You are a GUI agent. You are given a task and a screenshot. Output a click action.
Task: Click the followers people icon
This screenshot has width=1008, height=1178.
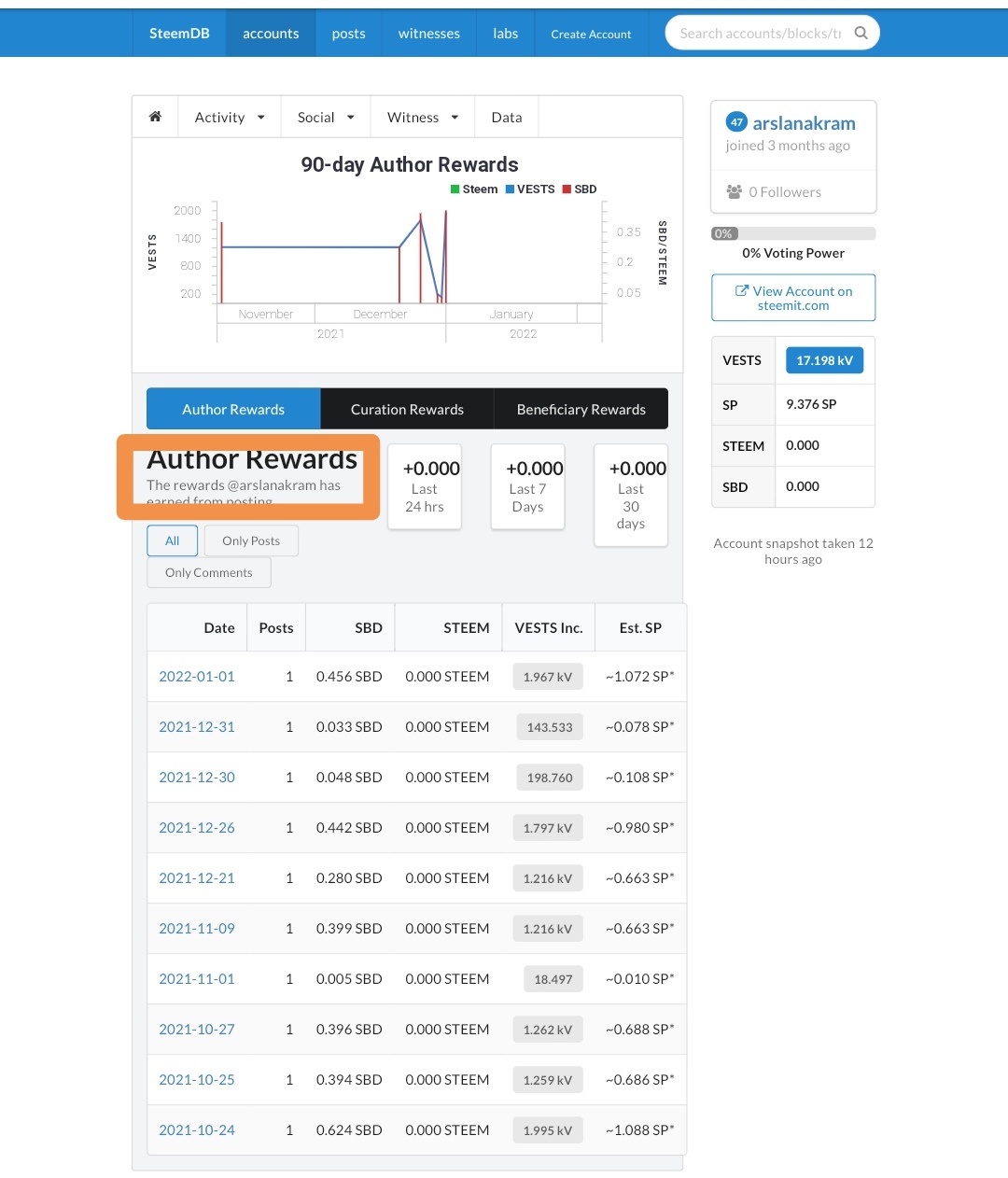[735, 191]
